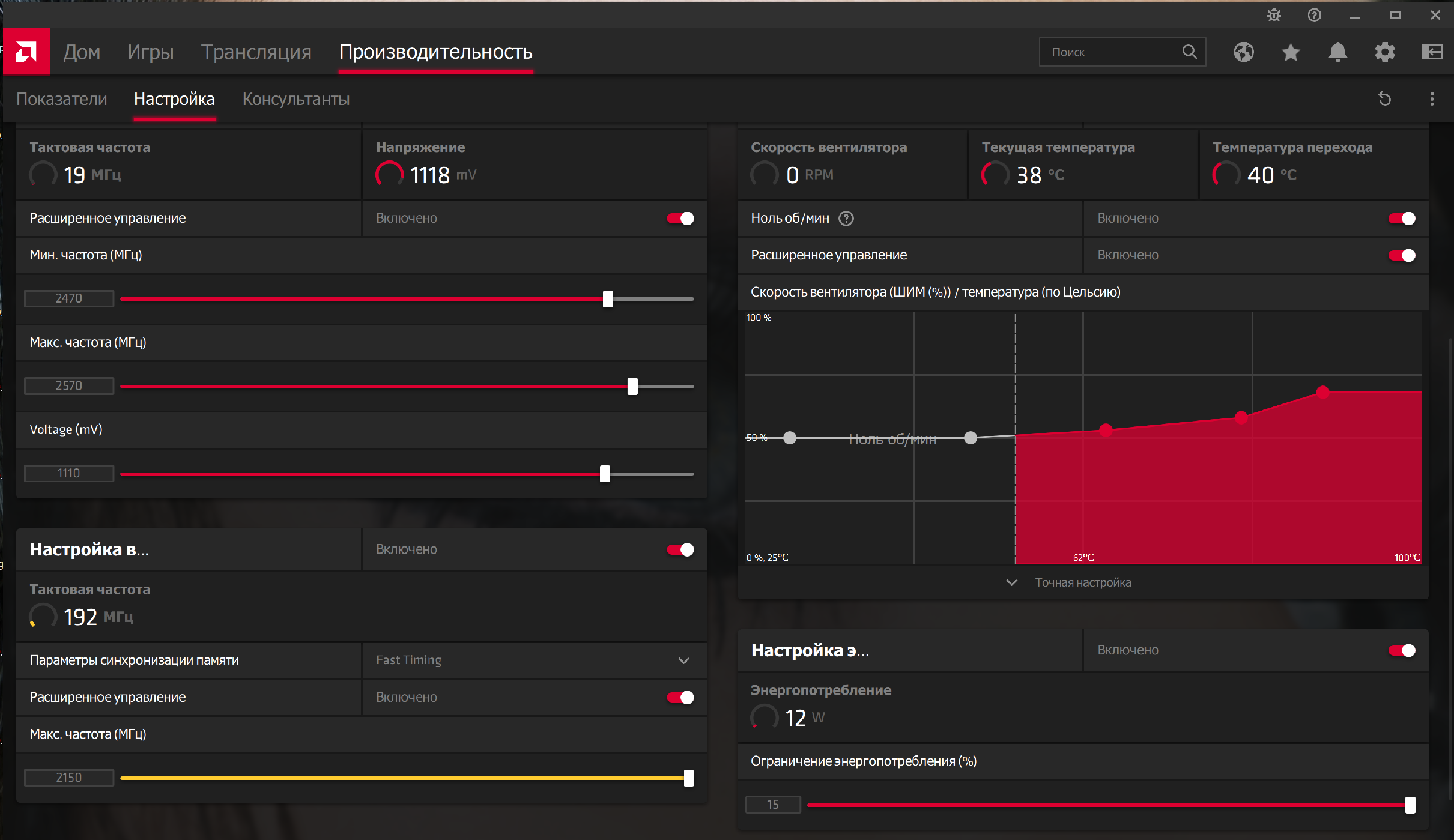Image resolution: width=1454 pixels, height=840 pixels.
Task: Click the Макс. частота 2570 slider handle
Action: [632, 387]
